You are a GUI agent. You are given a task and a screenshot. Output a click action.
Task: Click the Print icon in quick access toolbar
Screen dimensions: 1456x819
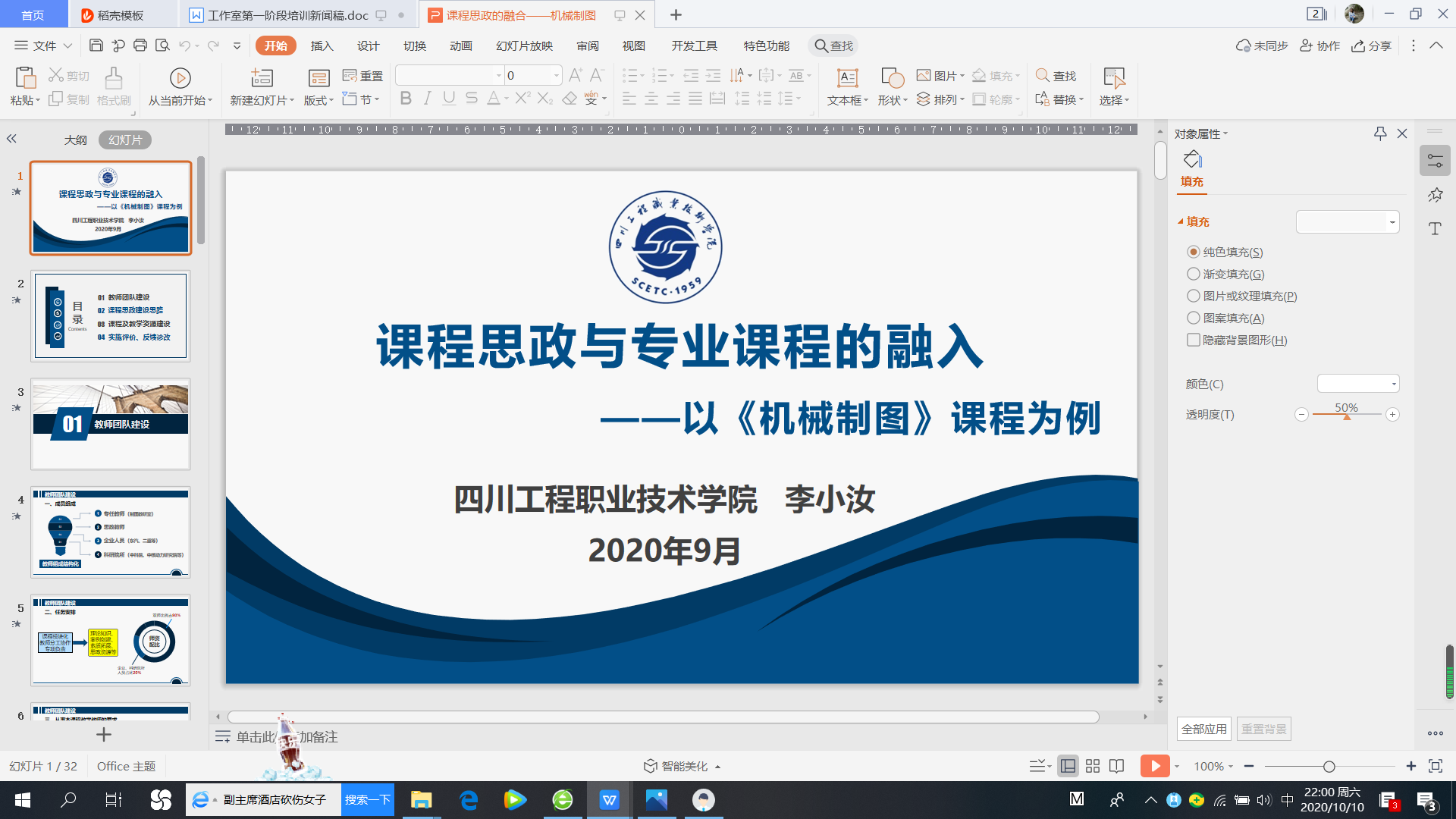coord(140,45)
